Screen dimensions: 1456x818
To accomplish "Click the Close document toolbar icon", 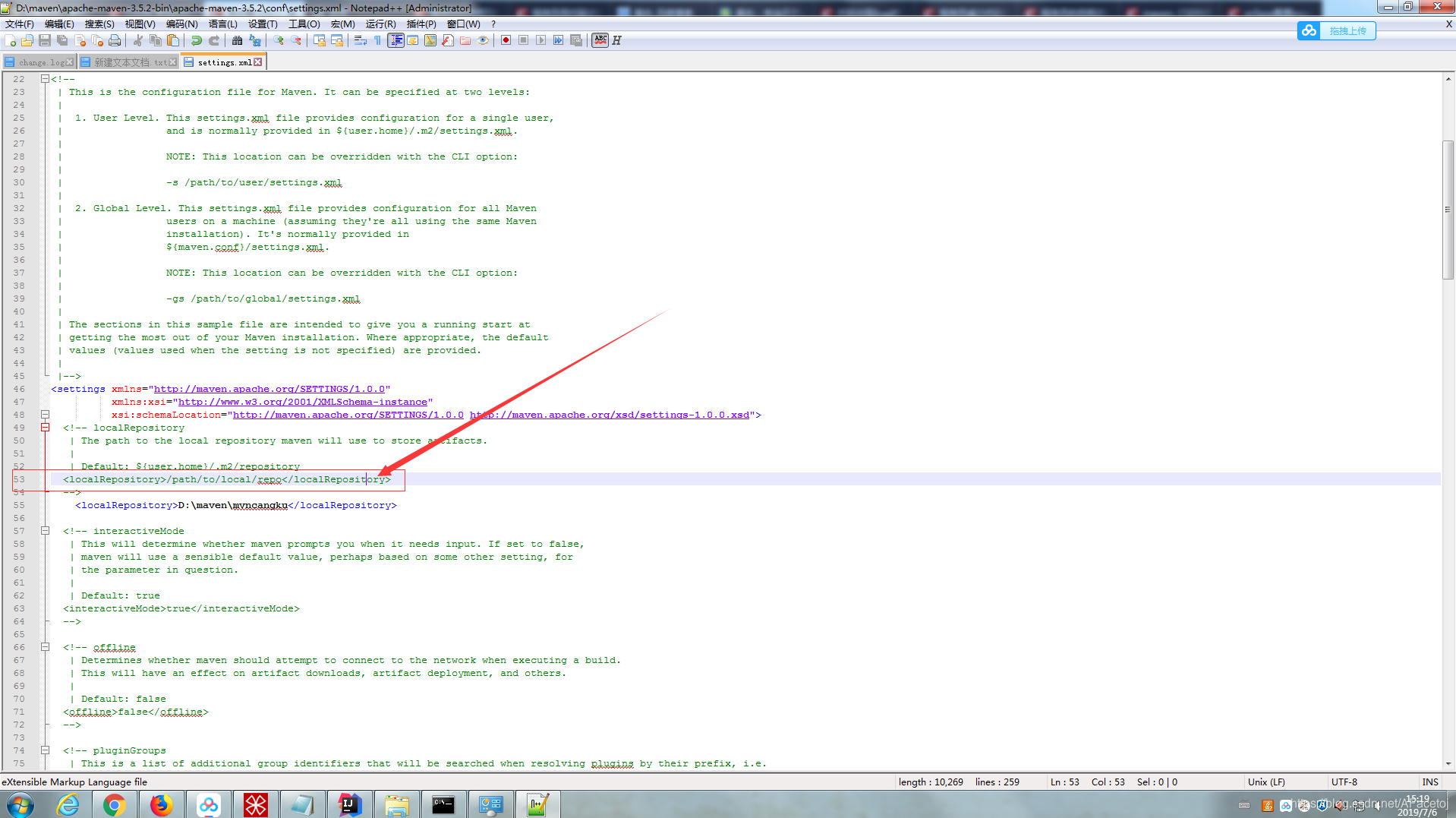I will tap(80, 40).
